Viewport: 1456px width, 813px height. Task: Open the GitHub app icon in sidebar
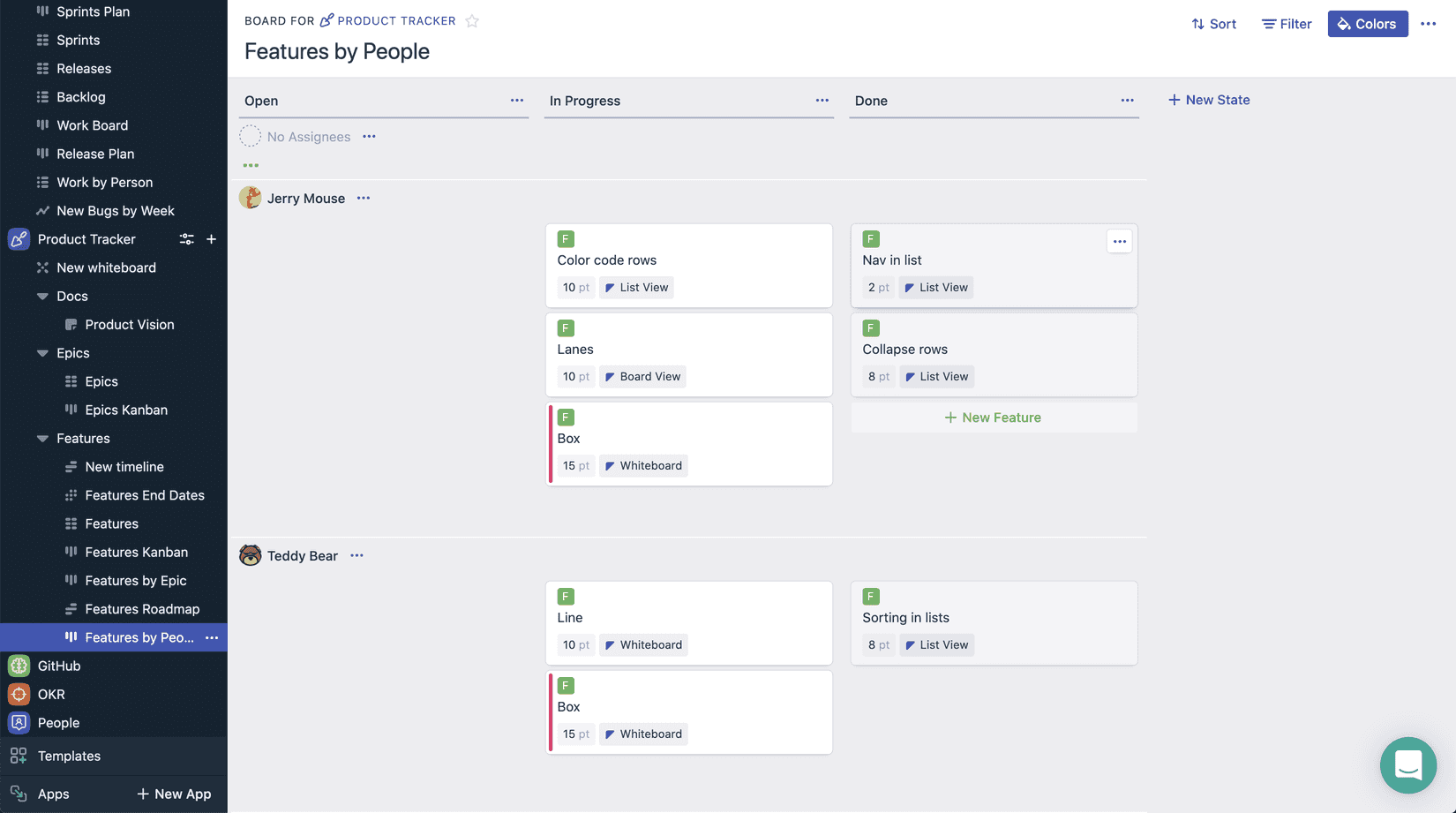point(19,666)
